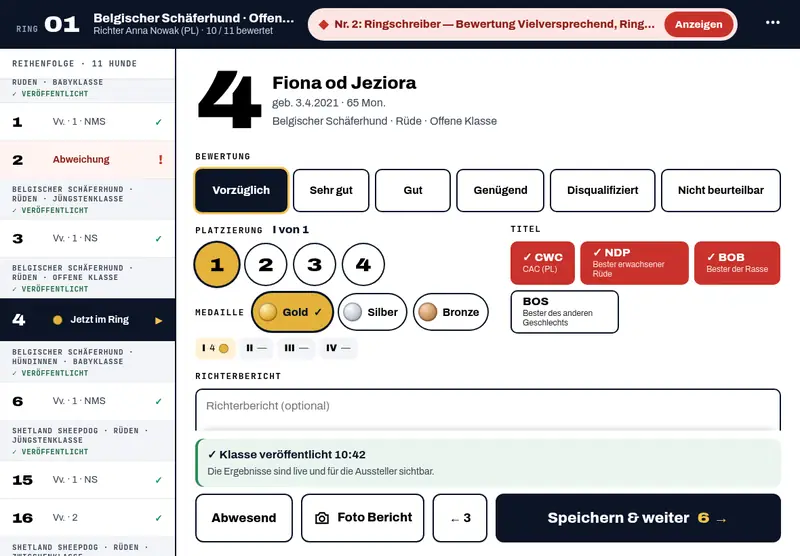Choose placement 3
800x556 pixels.
(x=314, y=264)
